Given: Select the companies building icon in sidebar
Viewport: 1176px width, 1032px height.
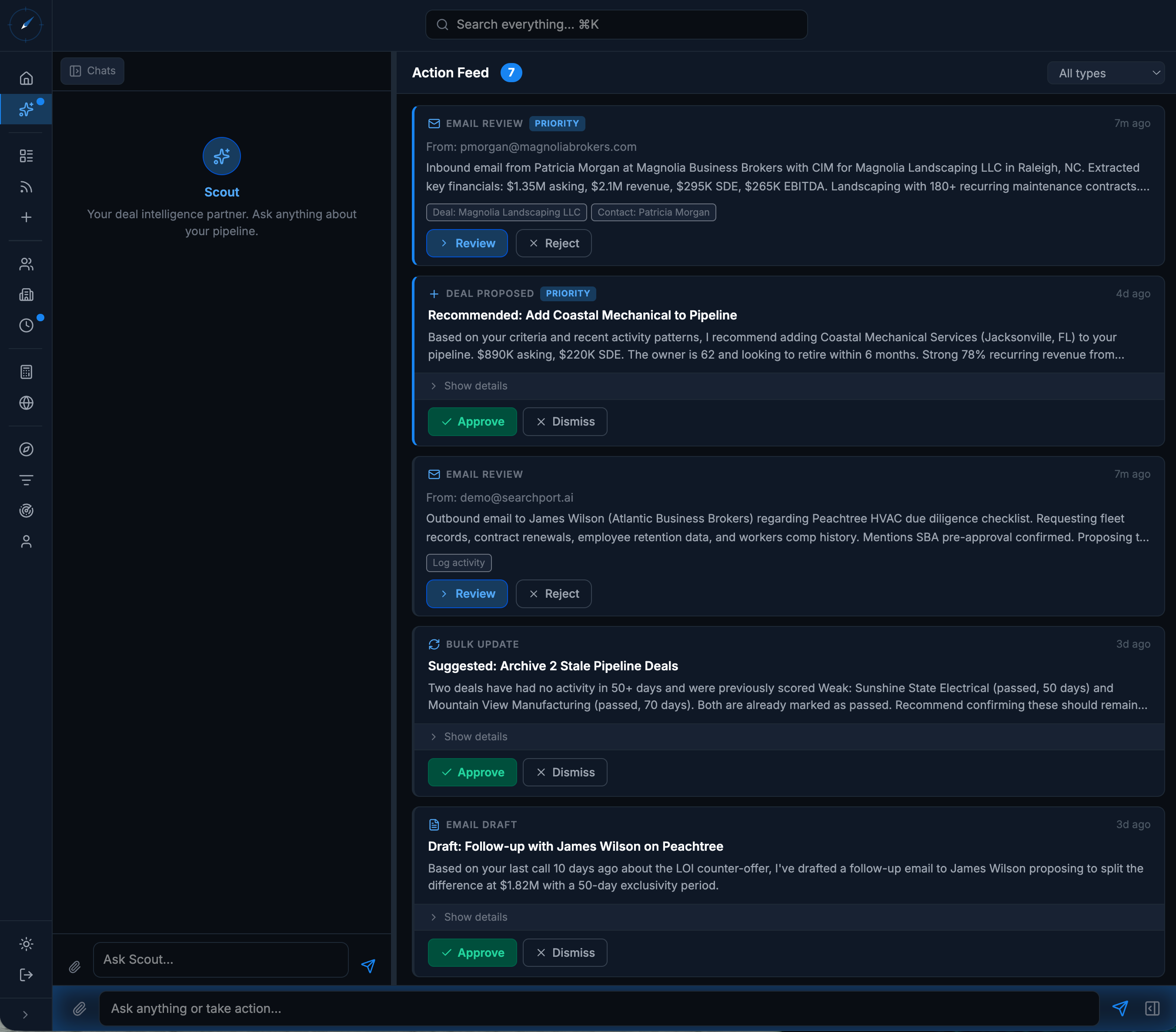Looking at the screenshot, I should [26, 295].
